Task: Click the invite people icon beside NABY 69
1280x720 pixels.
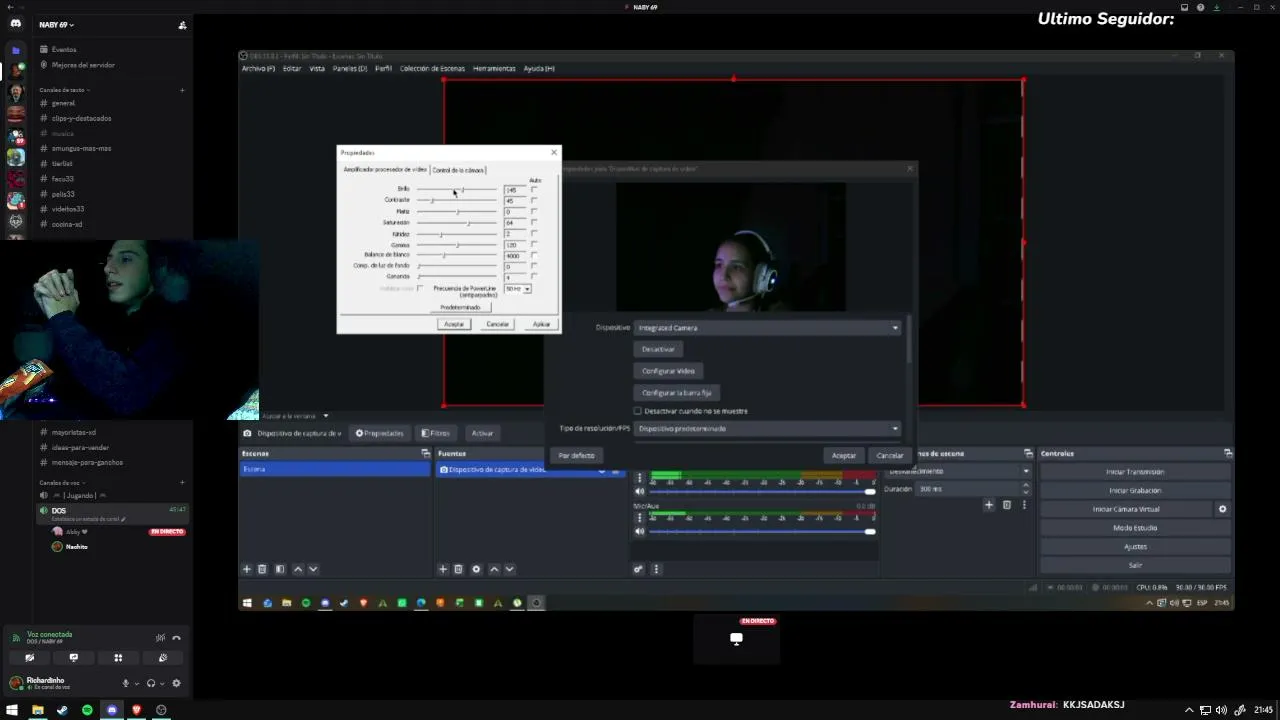Action: coord(182,25)
